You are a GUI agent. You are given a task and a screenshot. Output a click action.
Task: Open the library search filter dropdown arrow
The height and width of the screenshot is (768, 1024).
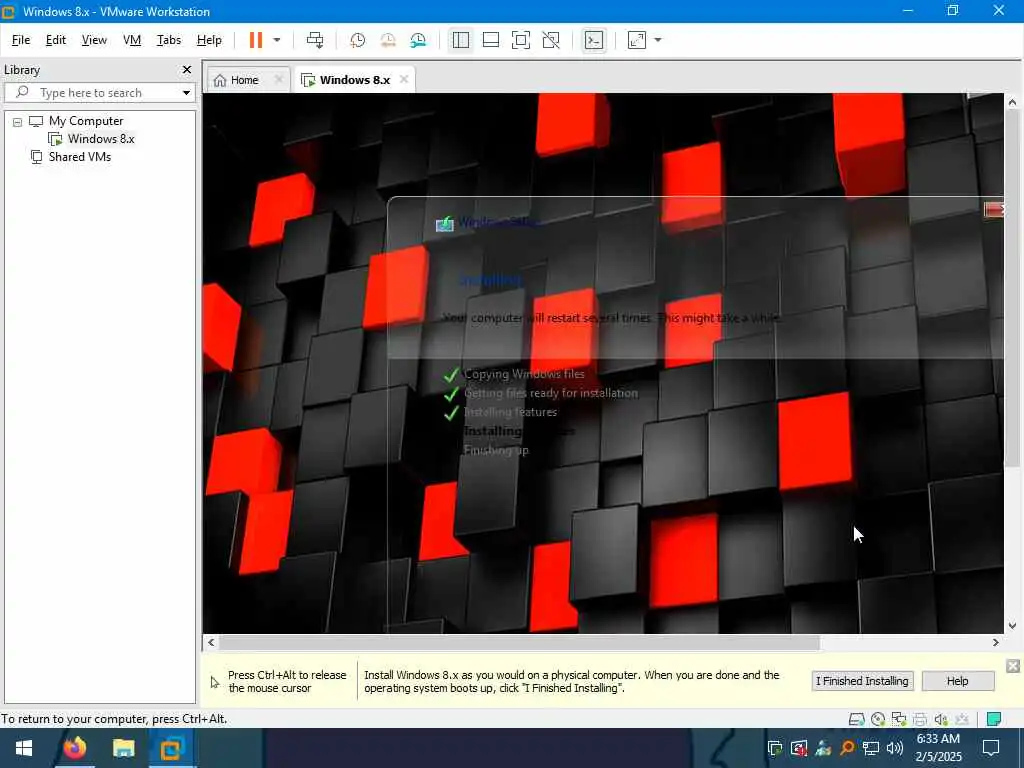point(186,93)
